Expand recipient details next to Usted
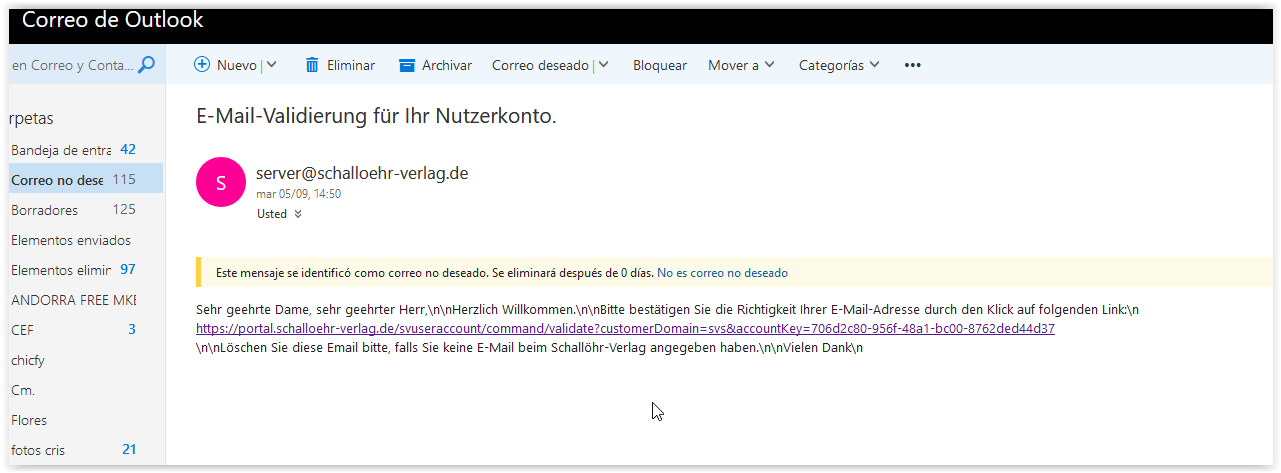The image size is (1281, 473). tap(298, 214)
